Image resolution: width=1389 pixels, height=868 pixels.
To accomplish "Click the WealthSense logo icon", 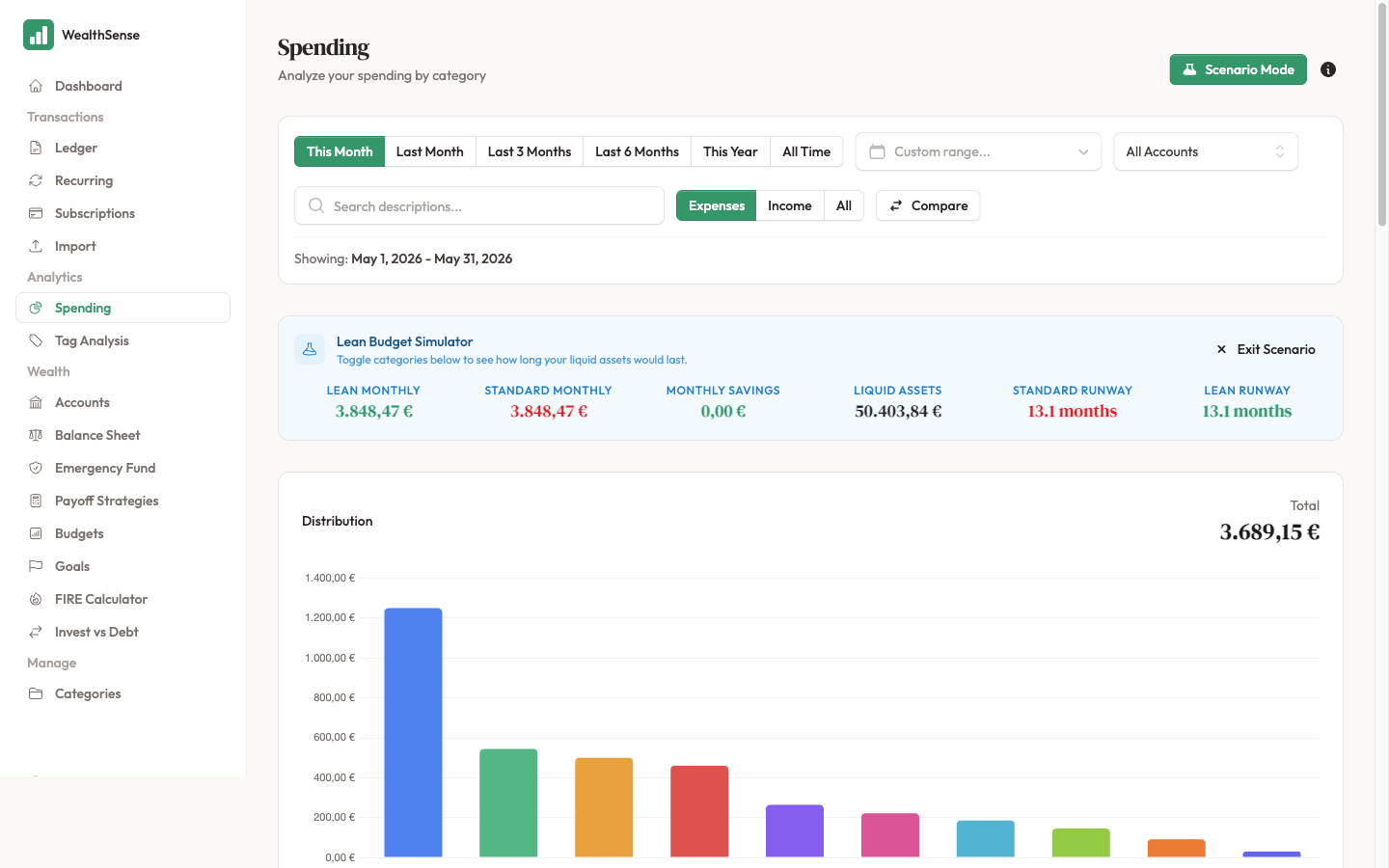I will tap(39, 35).
